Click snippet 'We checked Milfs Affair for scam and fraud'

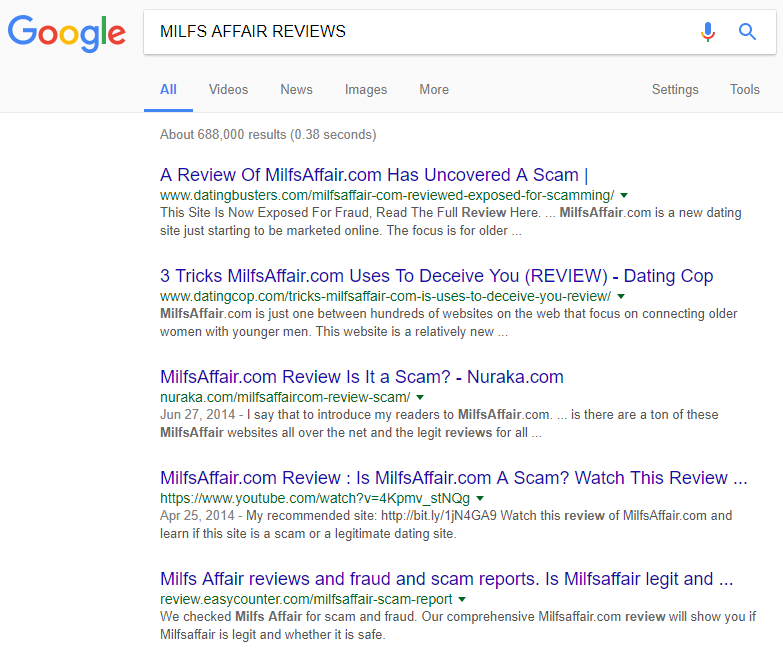287,617
